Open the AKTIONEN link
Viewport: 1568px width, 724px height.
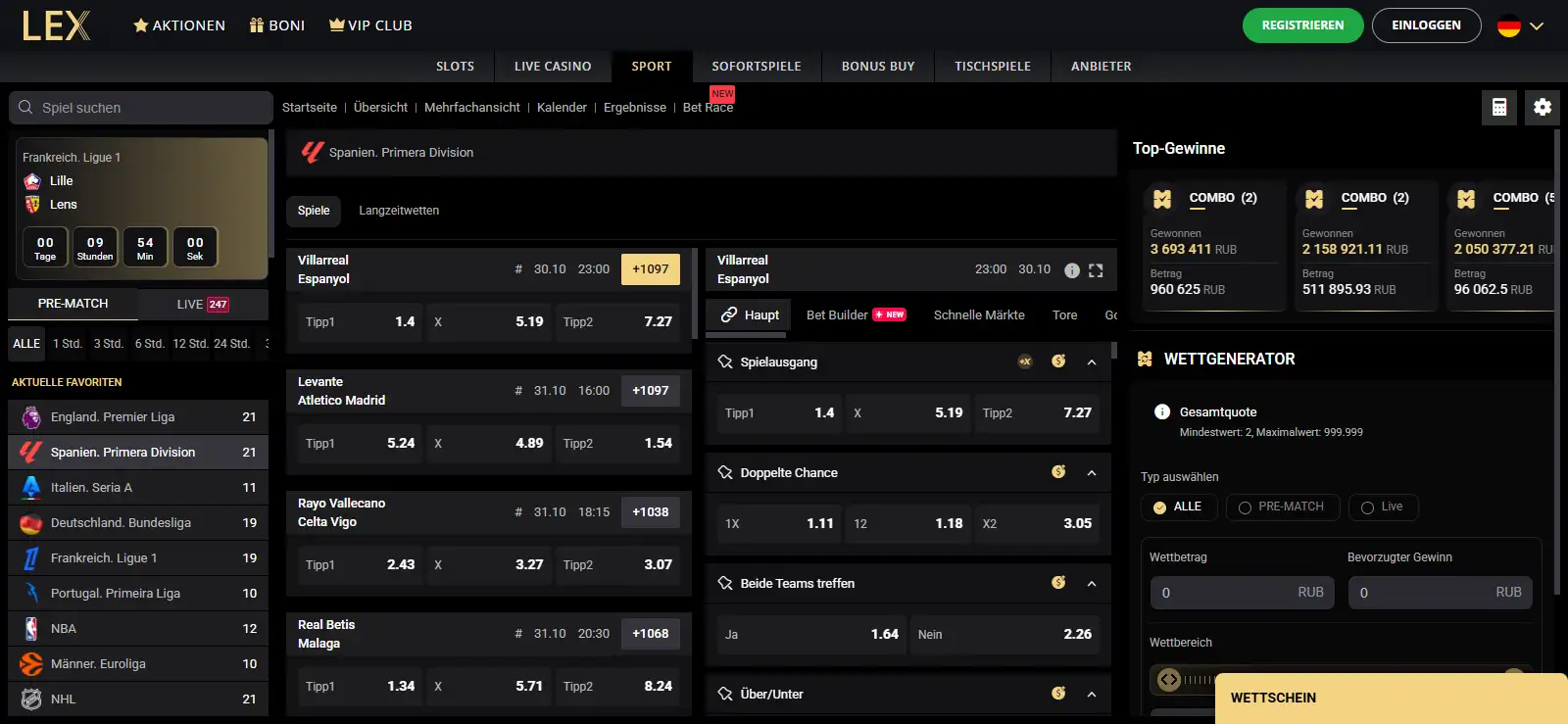click(x=179, y=25)
